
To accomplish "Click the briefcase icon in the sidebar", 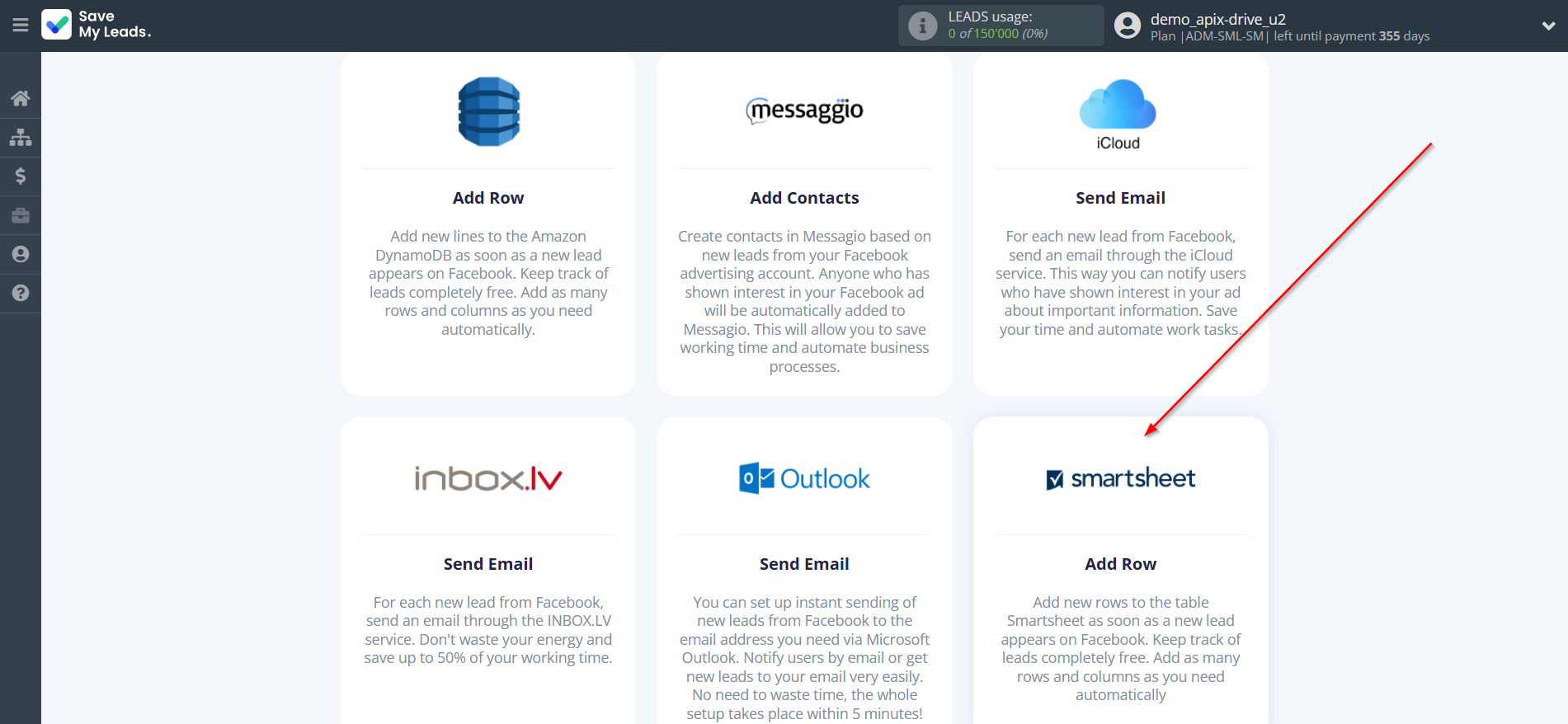I will click(21, 215).
